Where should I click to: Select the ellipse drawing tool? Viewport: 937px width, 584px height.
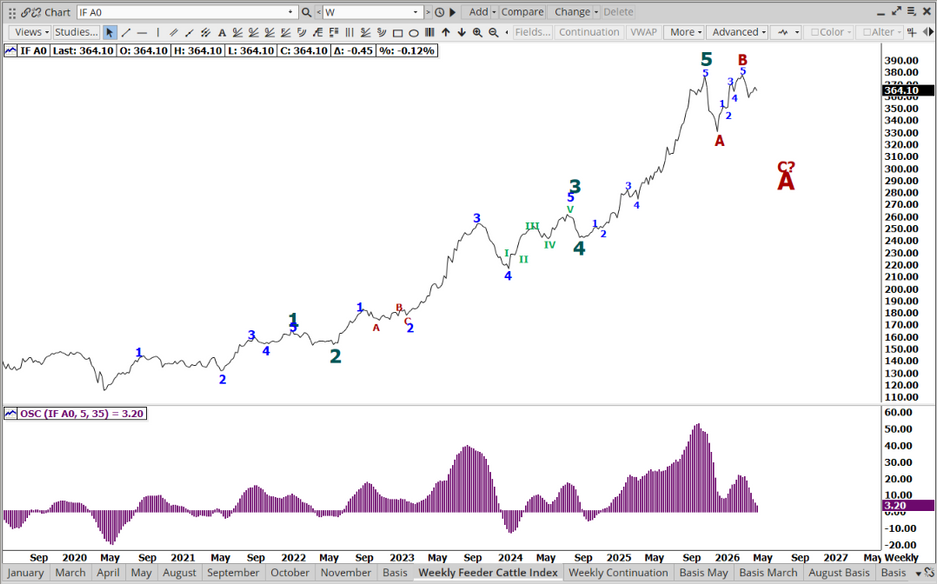(x=414, y=32)
